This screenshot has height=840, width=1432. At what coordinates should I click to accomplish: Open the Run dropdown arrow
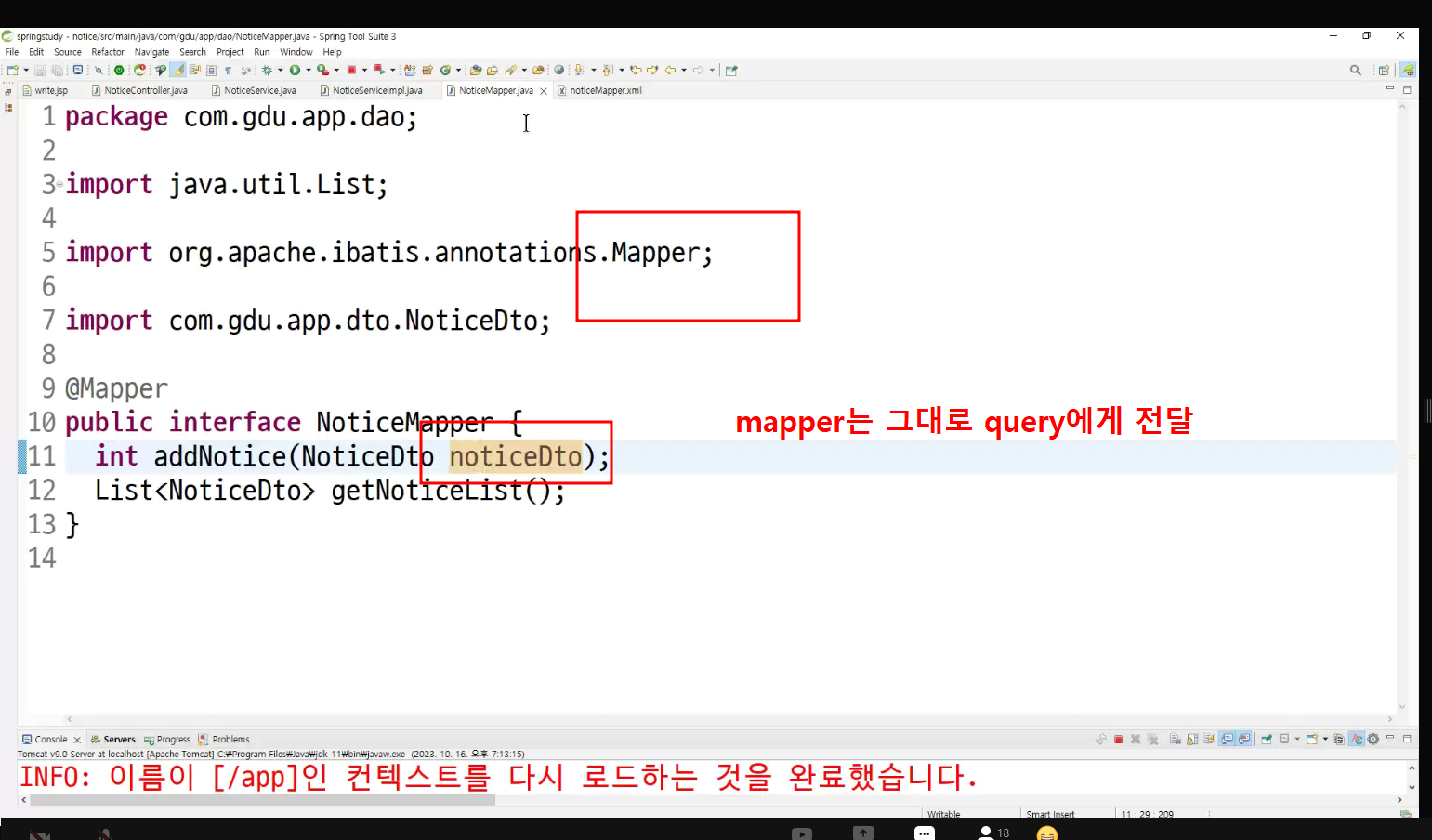[309, 70]
